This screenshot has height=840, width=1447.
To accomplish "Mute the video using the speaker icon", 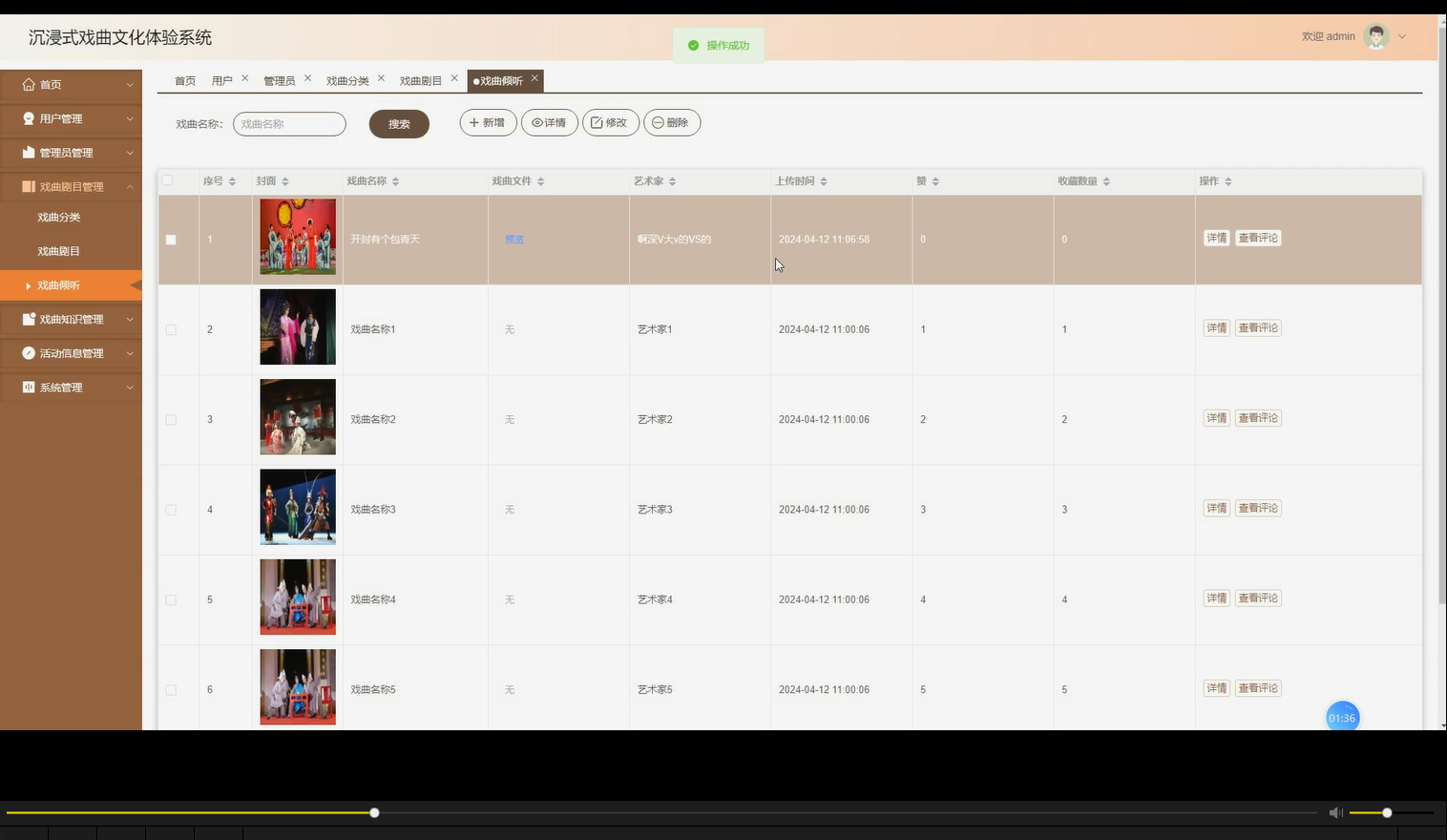I will click(x=1335, y=812).
